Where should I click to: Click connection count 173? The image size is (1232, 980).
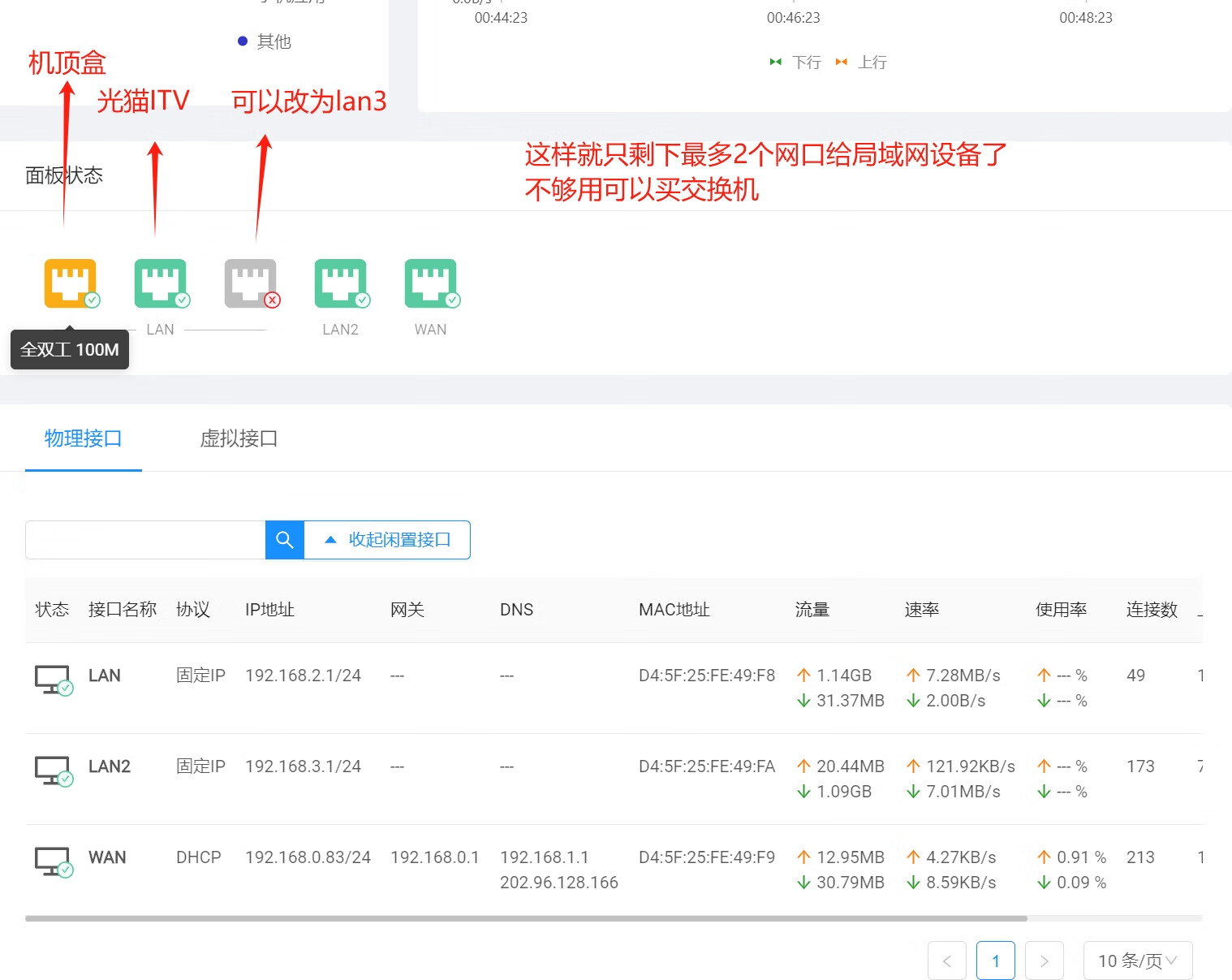pyautogui.click(x=1140, y=766)
